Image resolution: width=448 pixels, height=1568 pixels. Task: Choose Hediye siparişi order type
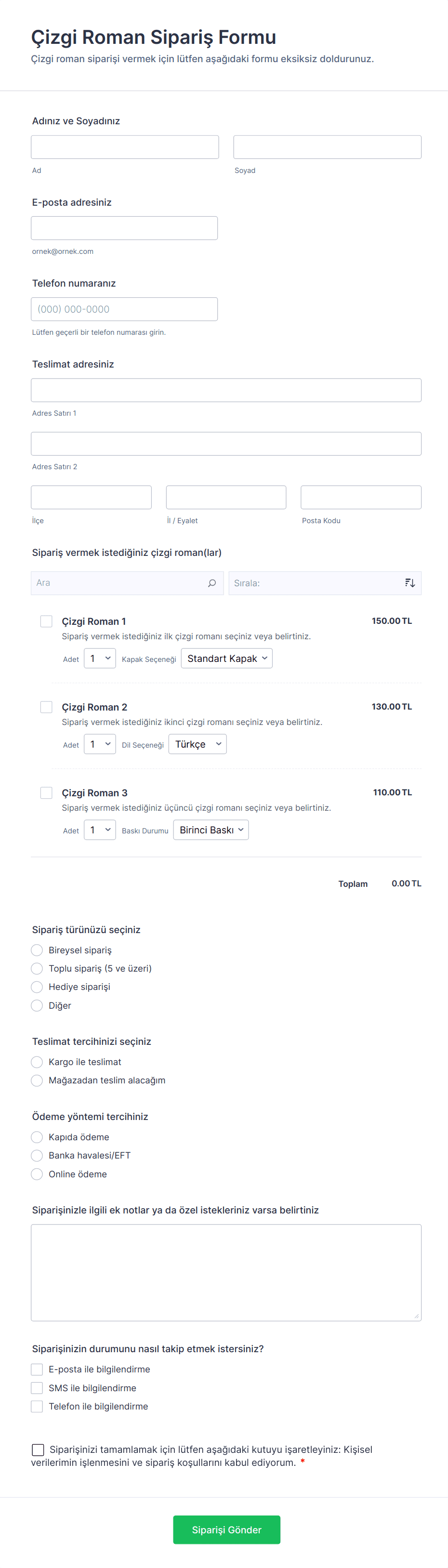tap(37, 987)
